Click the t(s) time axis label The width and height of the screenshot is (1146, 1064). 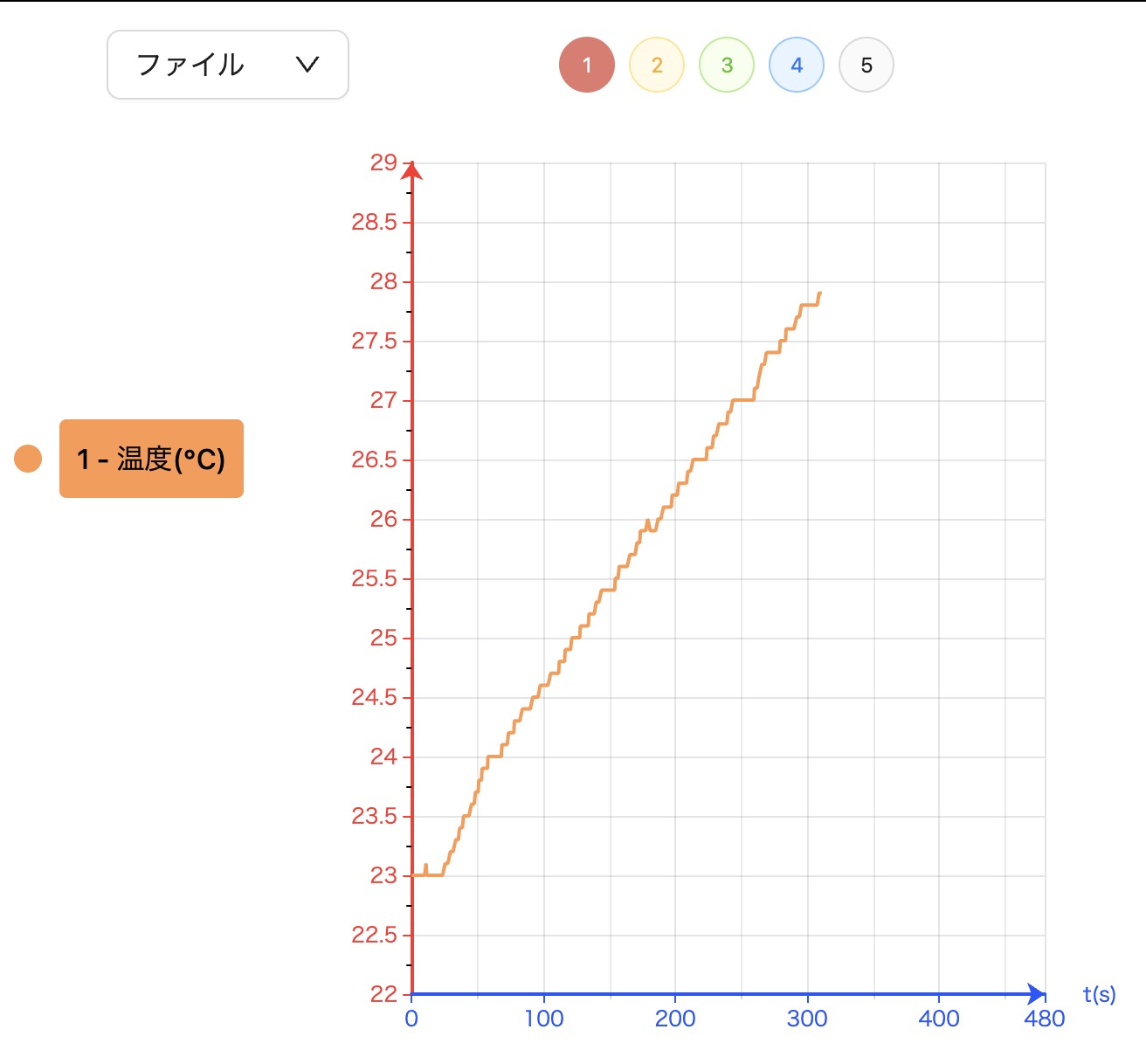click(1099, 994)
